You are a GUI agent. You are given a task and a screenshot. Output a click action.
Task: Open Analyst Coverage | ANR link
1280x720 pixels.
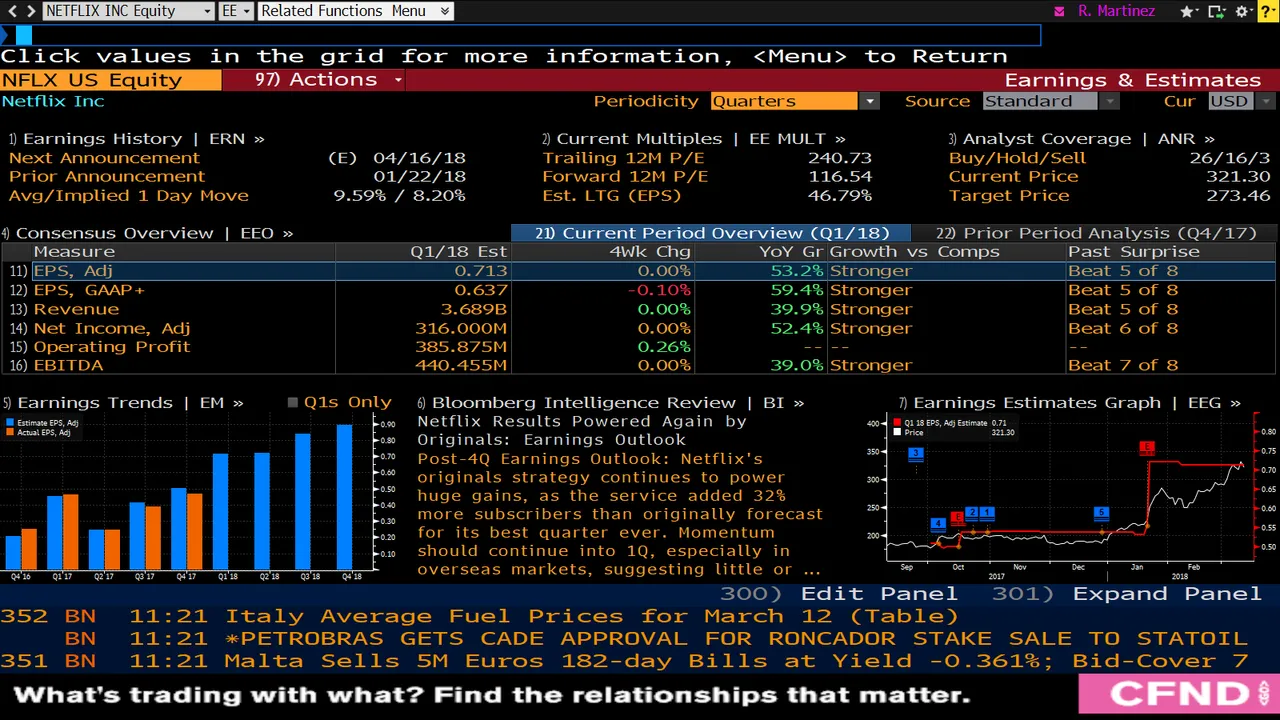click(x=1081, y=139)
